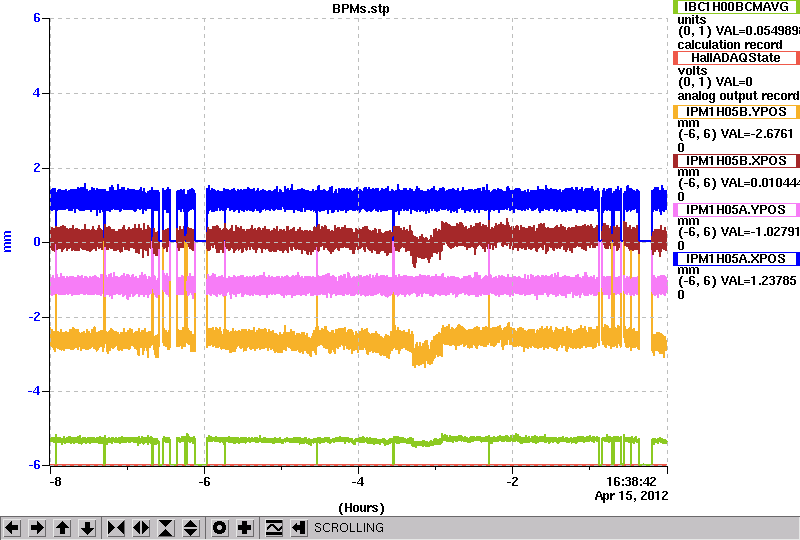This screenshot has width=800, height=540.
Task: Pan the plot right with the right arrow
Action: tap(37, 528)
